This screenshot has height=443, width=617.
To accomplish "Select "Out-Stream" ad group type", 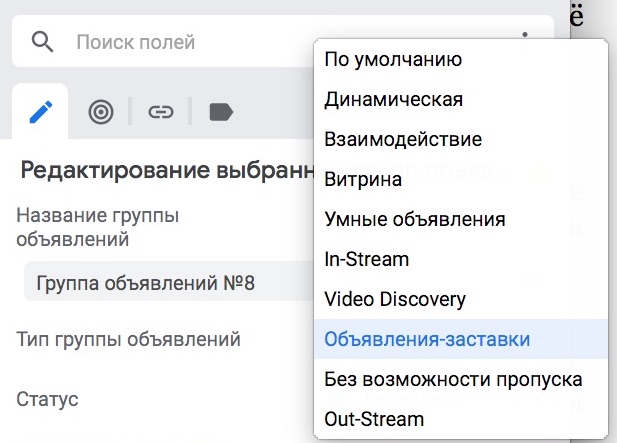I will coord(374,419).
